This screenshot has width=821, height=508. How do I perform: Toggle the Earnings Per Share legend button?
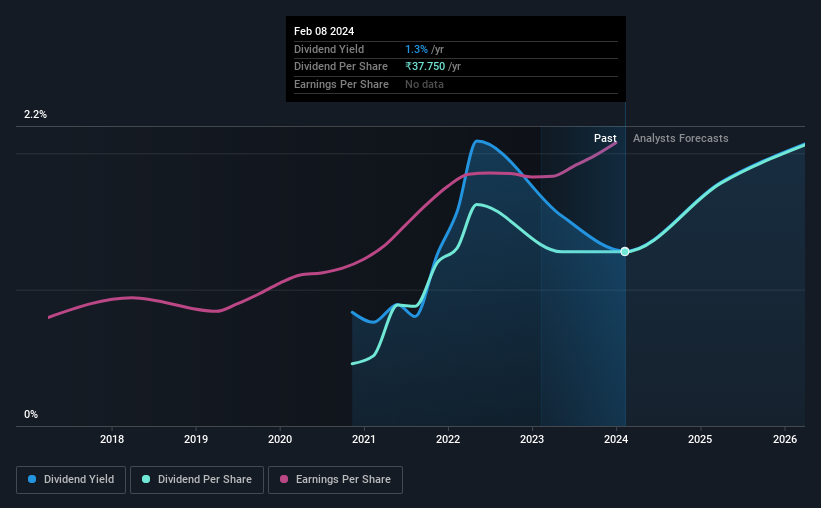[335, 480]
